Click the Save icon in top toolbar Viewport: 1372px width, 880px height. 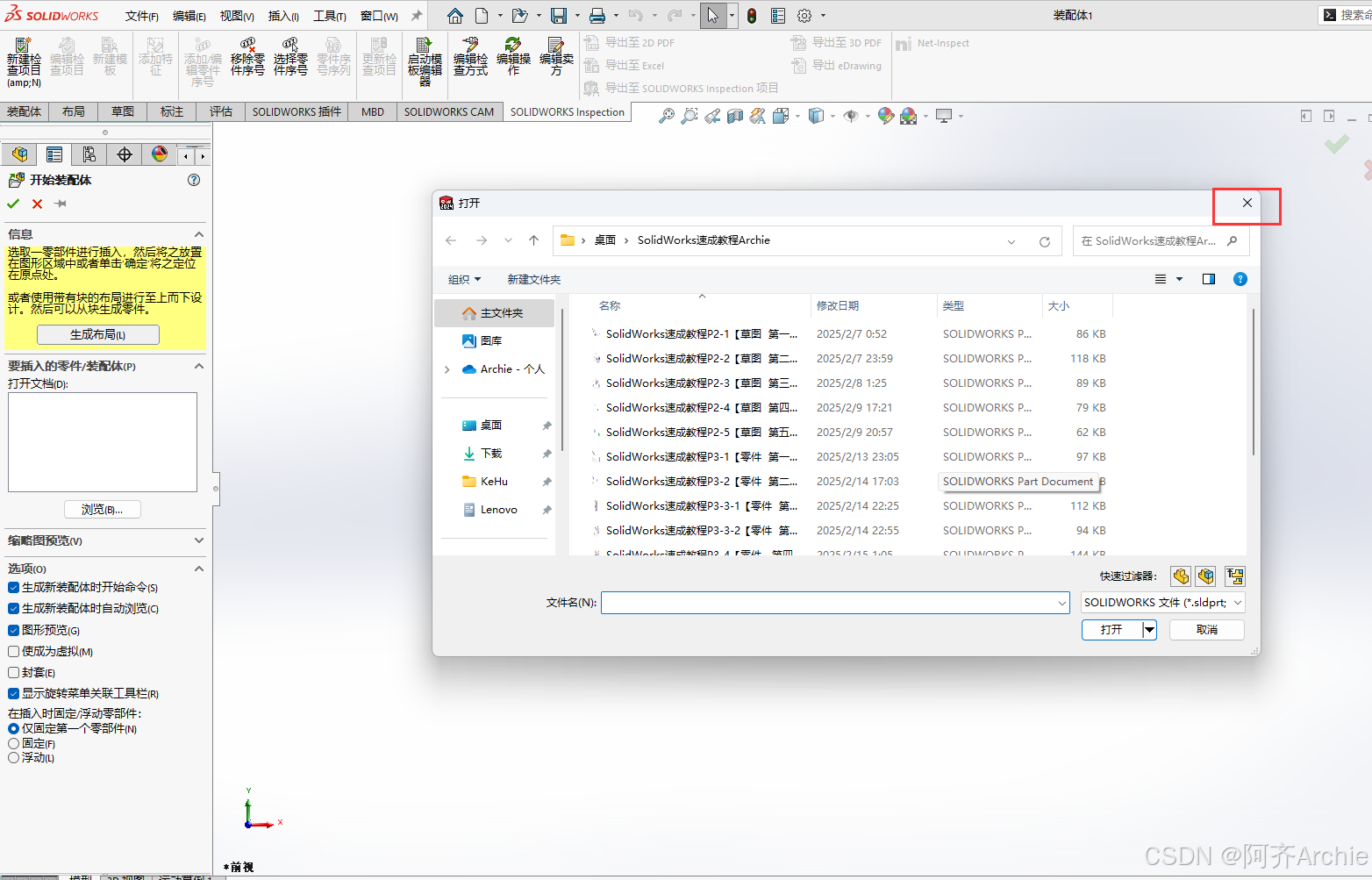pyautogui.click(x=559, y=16)
